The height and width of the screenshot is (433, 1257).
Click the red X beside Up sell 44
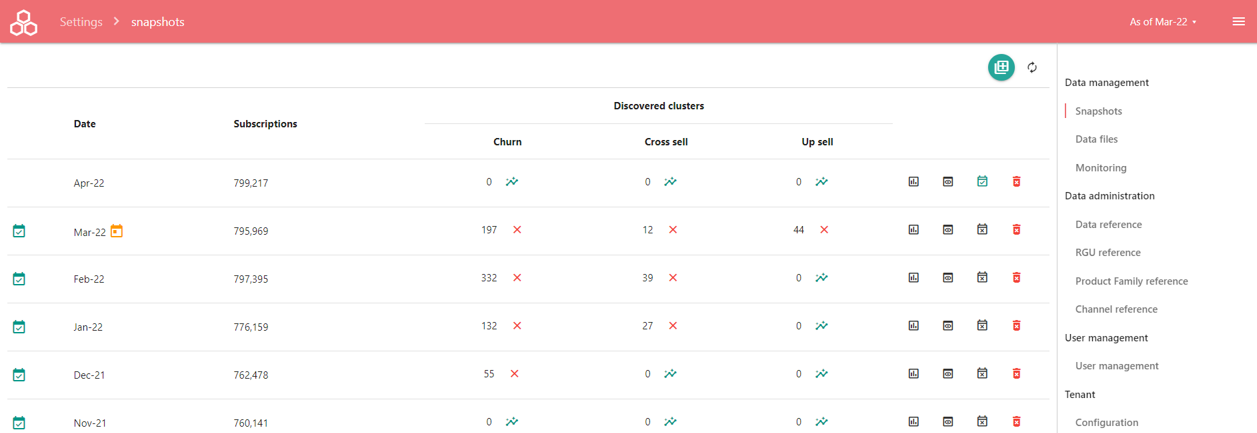tap(824, 230)
